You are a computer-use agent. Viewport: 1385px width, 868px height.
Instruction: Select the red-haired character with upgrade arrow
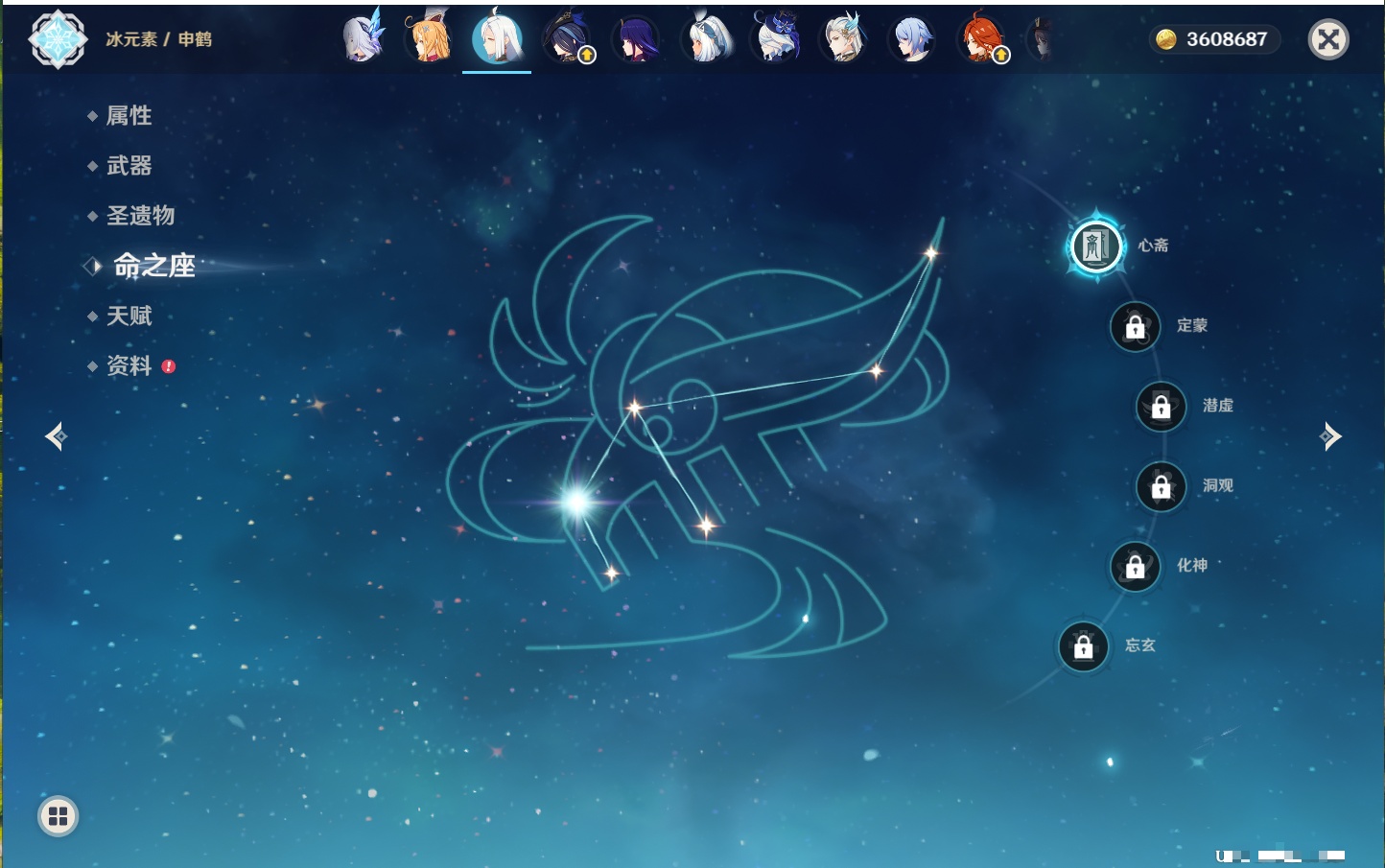coord(980,39)
